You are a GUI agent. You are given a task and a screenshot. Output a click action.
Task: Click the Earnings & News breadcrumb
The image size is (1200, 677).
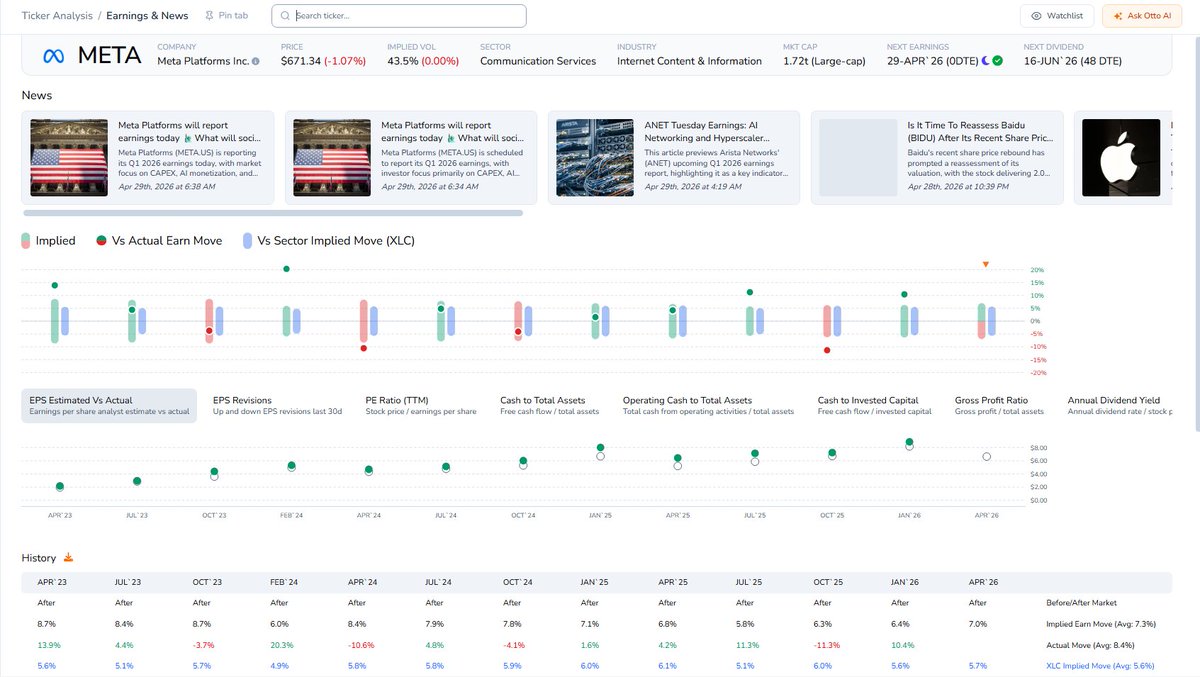point(146,16)
